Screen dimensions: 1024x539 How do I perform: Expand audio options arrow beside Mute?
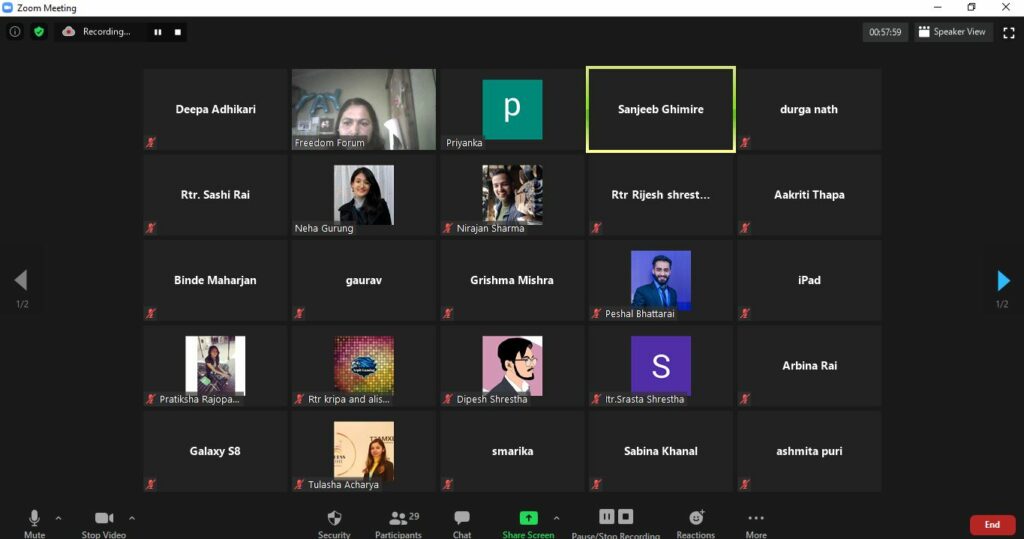[58, 518]
